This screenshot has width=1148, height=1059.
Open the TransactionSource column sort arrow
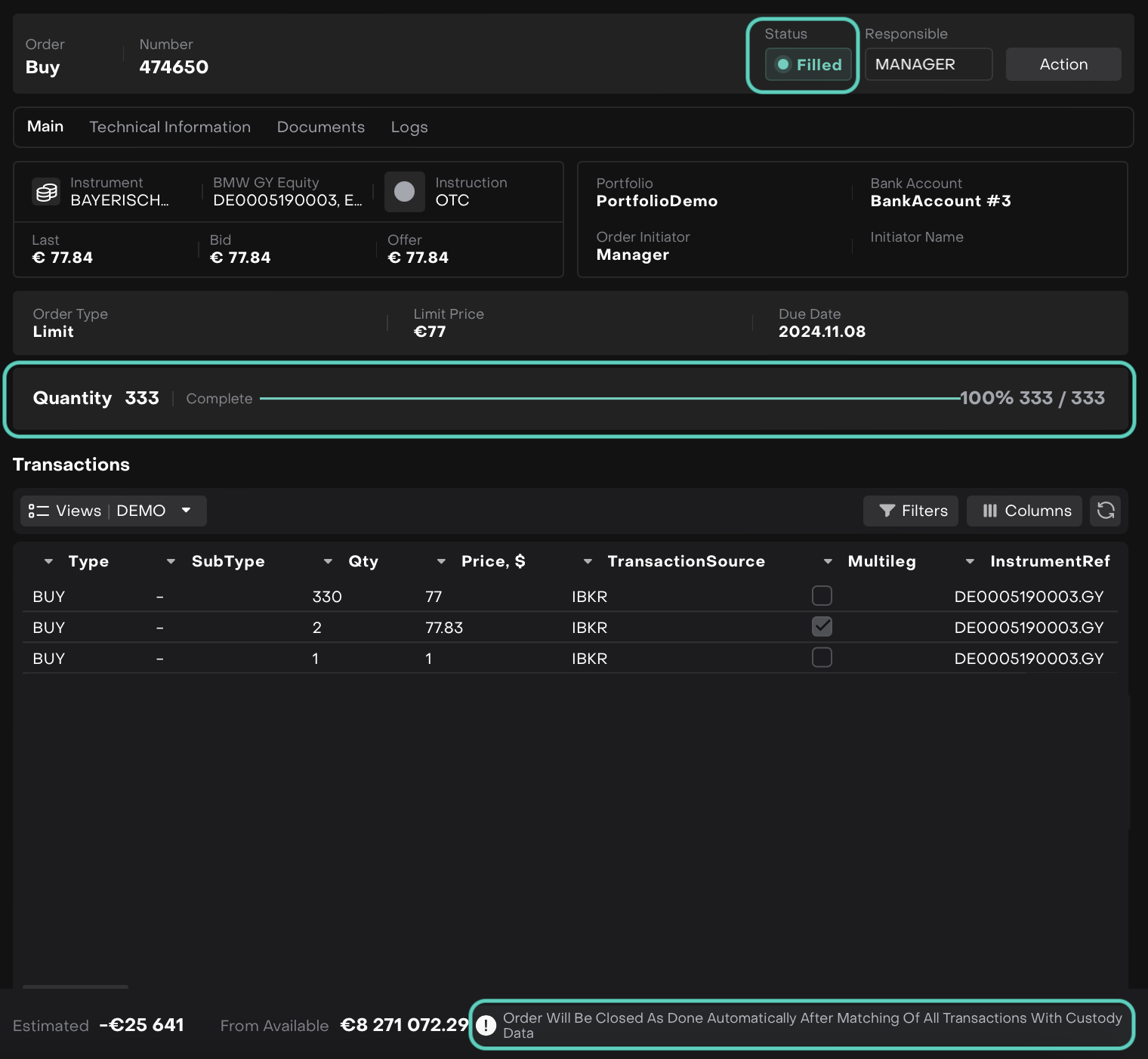pos(588,561)
